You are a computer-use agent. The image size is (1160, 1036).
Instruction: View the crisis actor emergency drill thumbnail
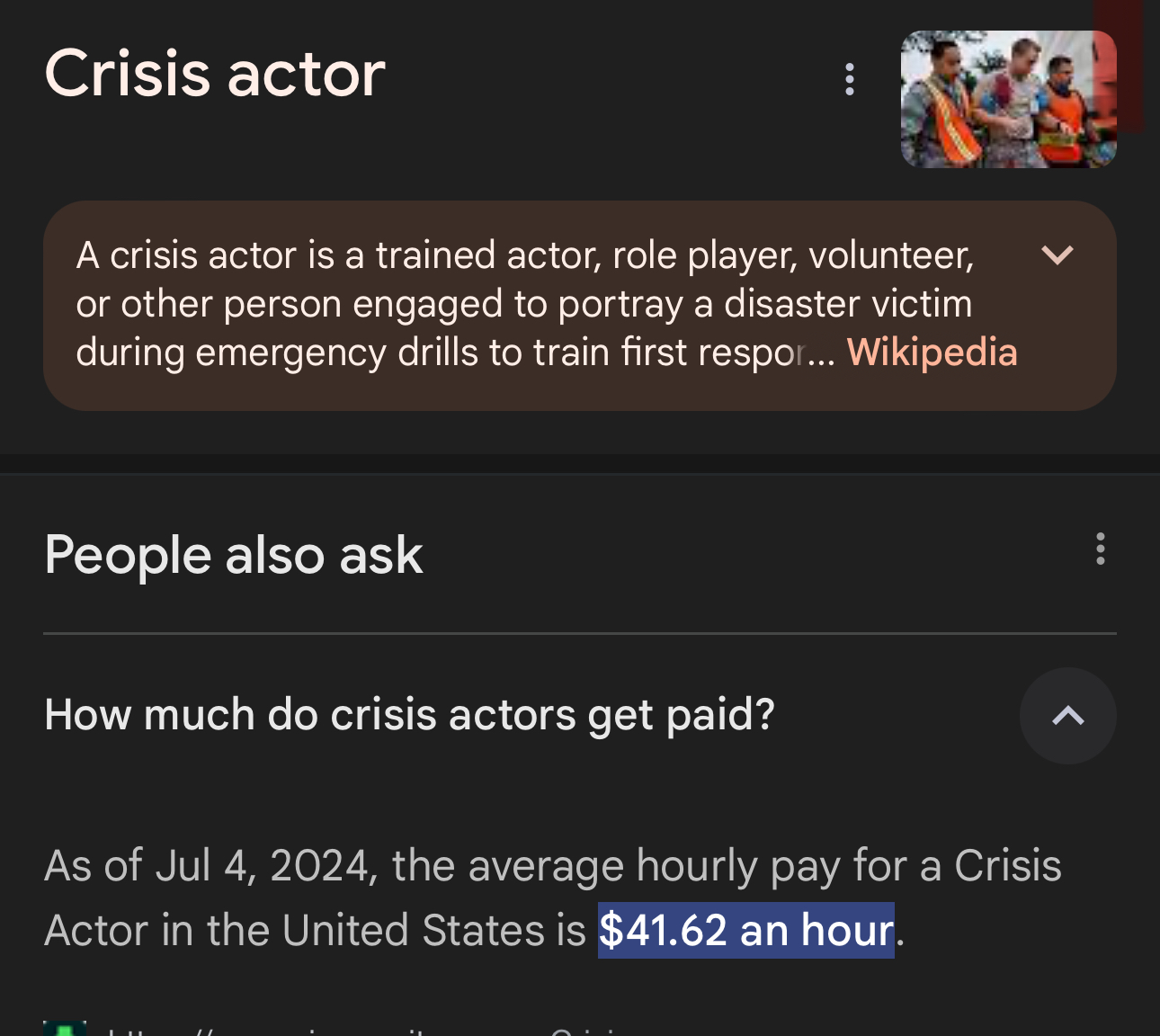(x=1008, y=99)
